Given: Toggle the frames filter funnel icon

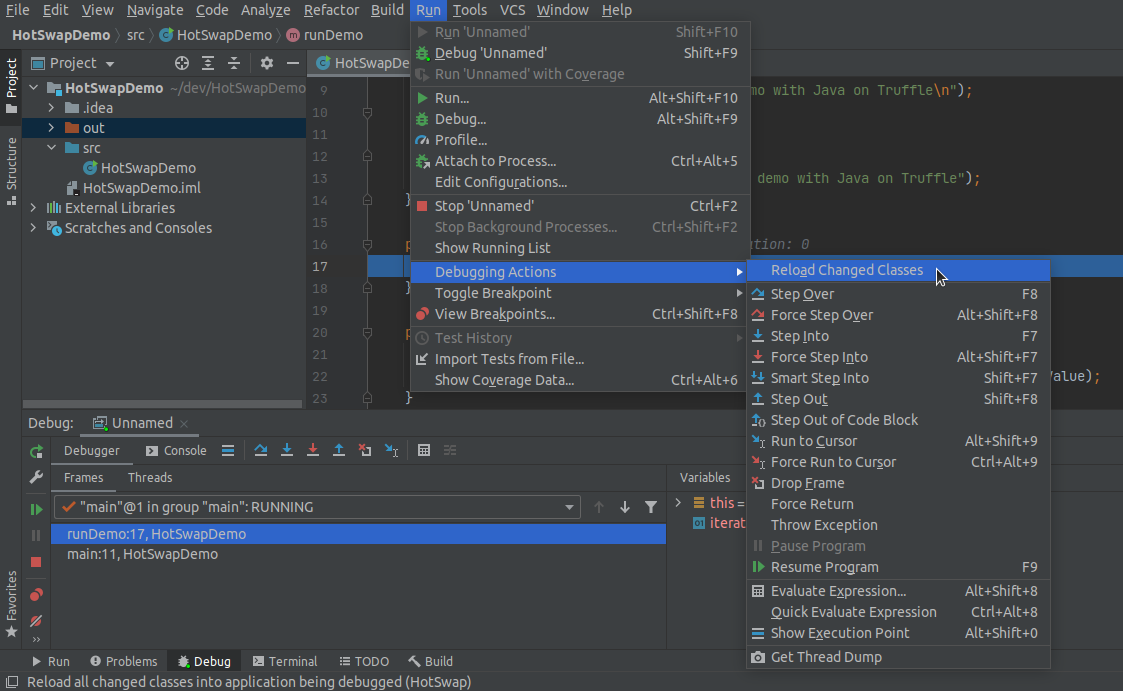Looking at the screenshot, I should pyautogui.click(x=651, y=507).
